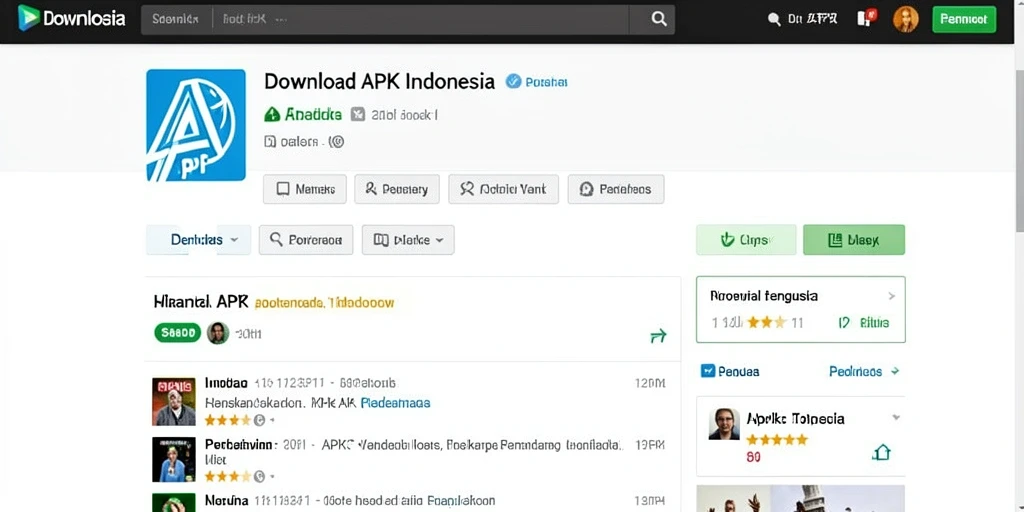Viewport: 1024px width, 512px height.
Task: Click the Imobao entry title
Action: pyautogui.click(x=226, y=383)
